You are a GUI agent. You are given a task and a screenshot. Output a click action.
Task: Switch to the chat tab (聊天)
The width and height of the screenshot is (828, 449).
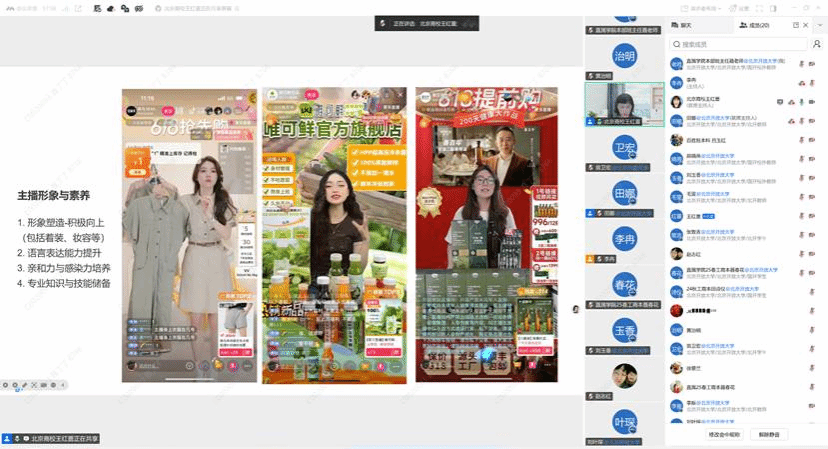682,25
